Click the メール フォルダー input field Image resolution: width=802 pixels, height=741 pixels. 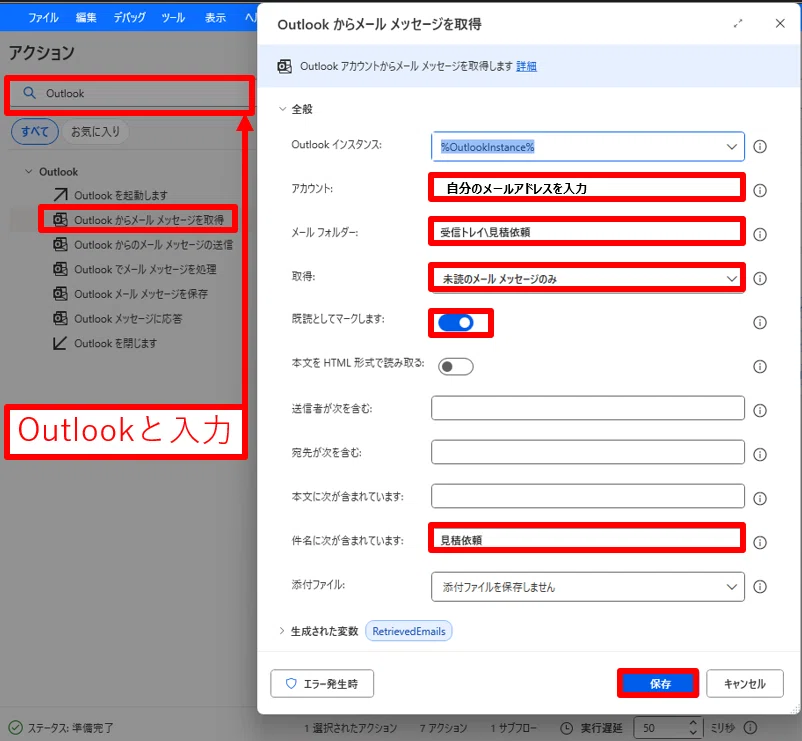click(587, 232)
